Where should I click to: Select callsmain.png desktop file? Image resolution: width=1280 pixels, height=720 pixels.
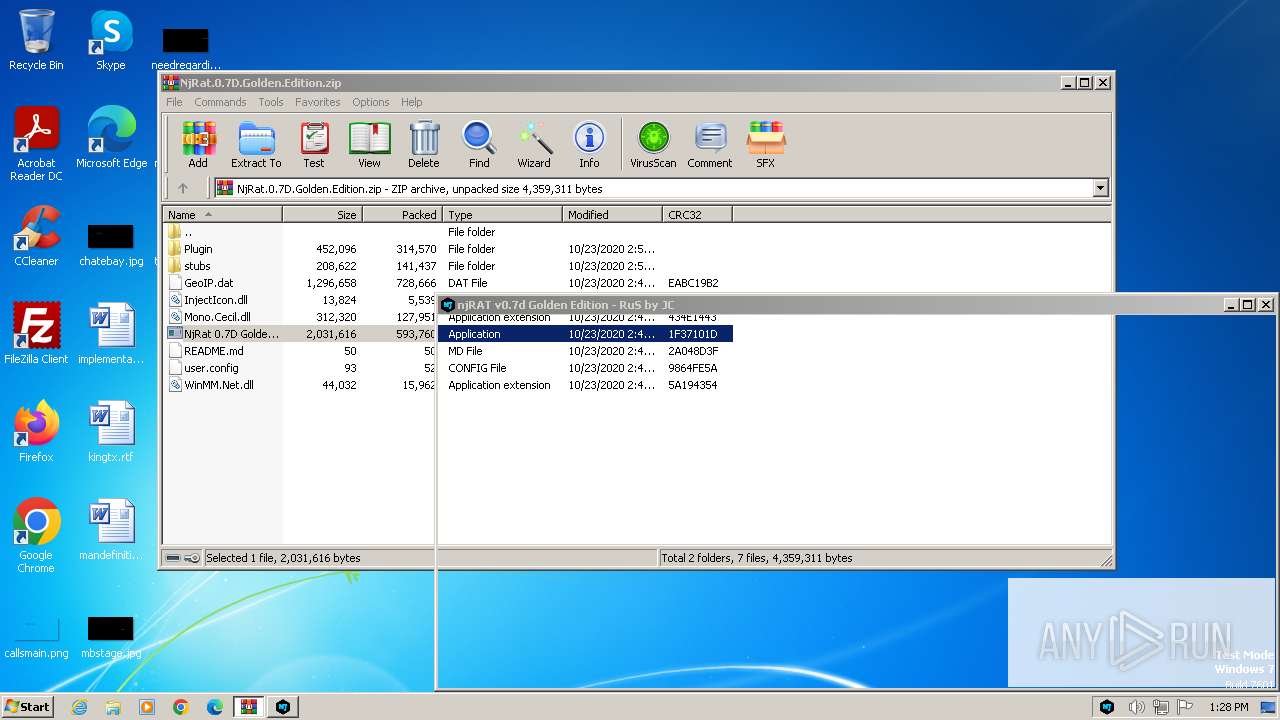pos(36,638)
